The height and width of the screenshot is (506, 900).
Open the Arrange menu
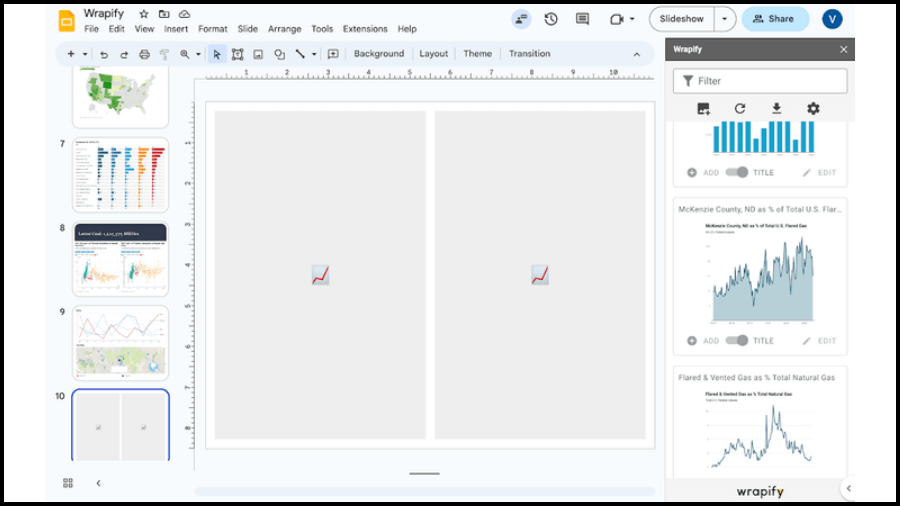pyautogui.click(x=284, y=29)
